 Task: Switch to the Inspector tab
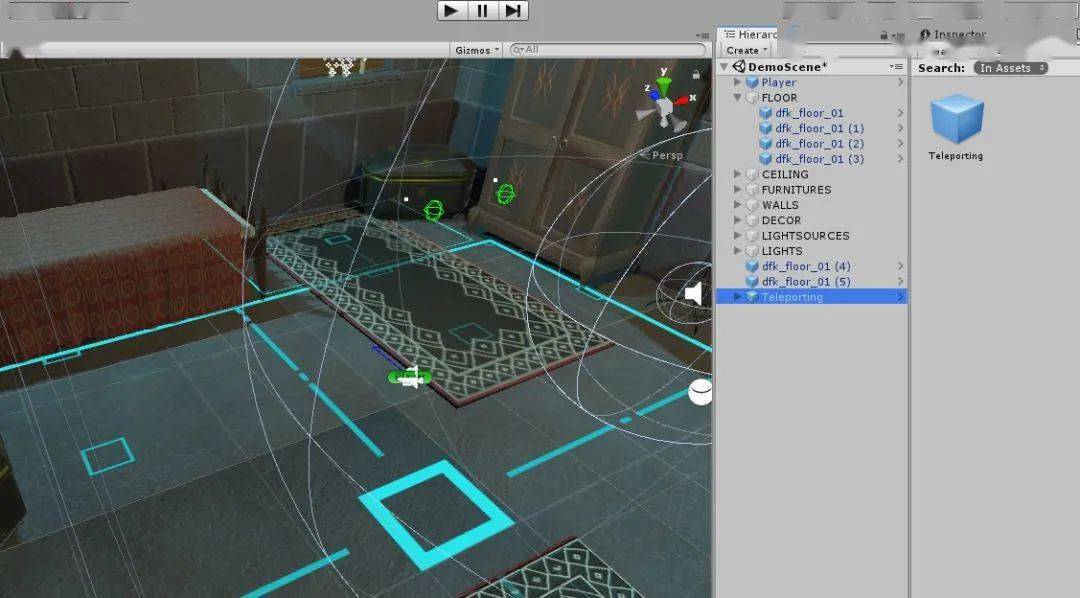pos(954,34)
